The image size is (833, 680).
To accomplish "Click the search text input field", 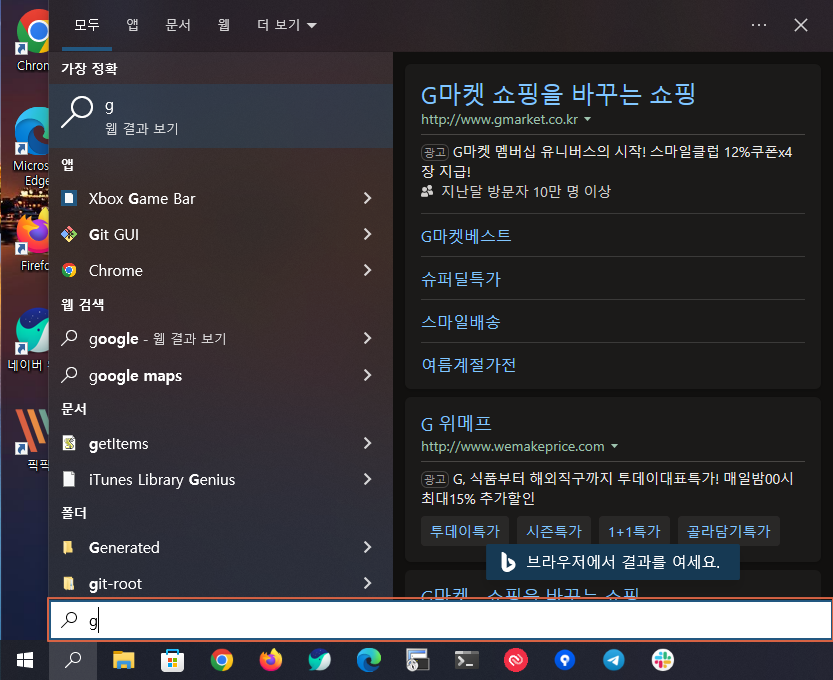I will [x=441, y=620].
